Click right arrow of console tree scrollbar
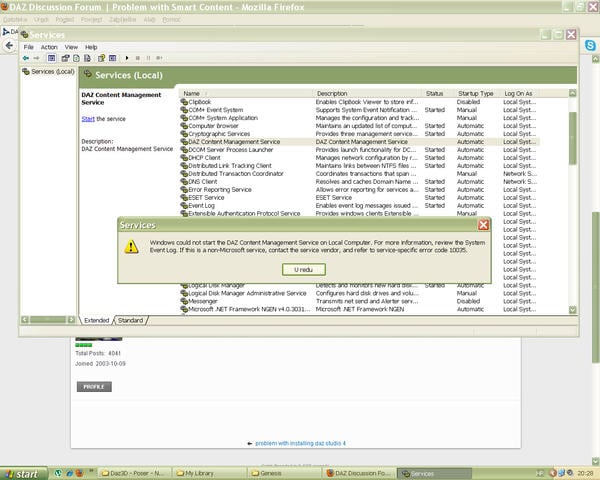This screenshot has width=600, height=480. coord(72,320)
